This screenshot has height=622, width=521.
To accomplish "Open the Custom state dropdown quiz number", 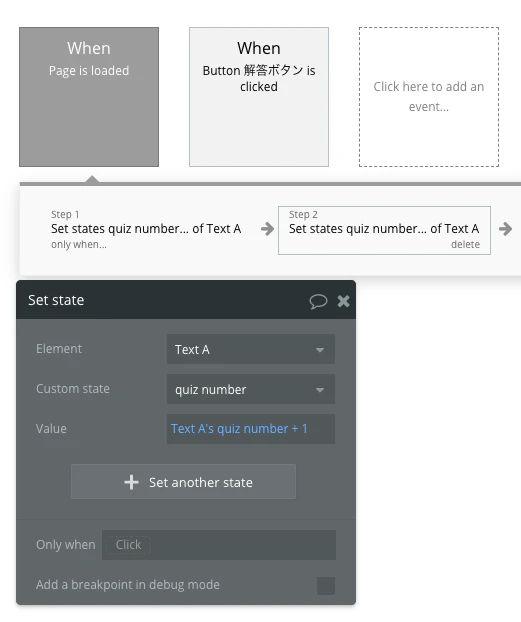I will pos(251,389).
